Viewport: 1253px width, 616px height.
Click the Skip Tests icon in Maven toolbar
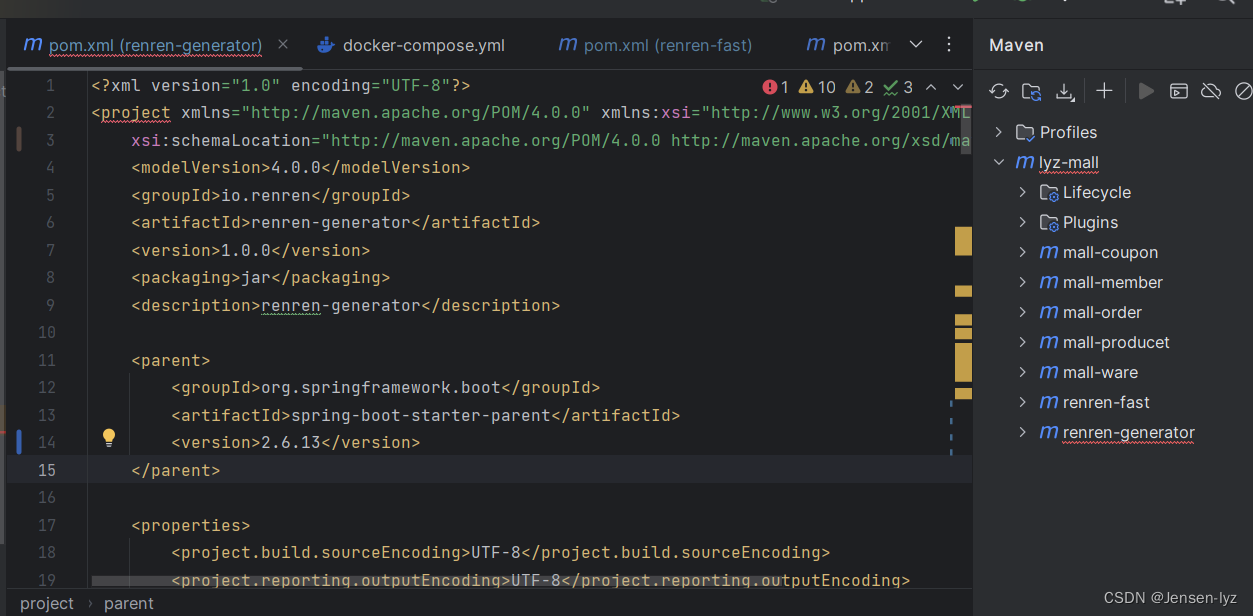point(1243,91)
